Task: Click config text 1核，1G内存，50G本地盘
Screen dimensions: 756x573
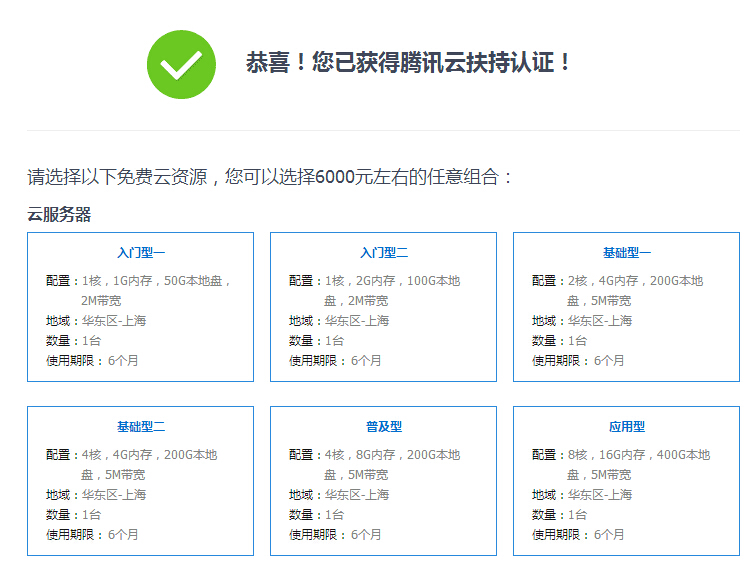Action: [156, 281]
